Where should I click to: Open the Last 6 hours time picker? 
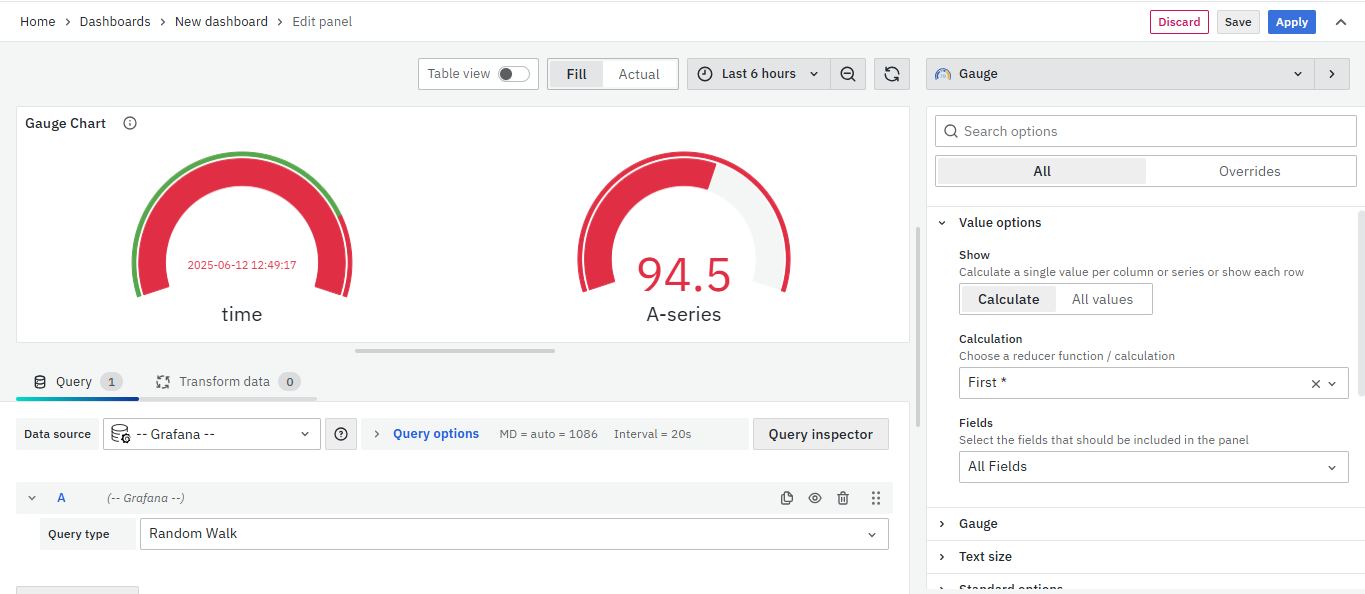759,74
